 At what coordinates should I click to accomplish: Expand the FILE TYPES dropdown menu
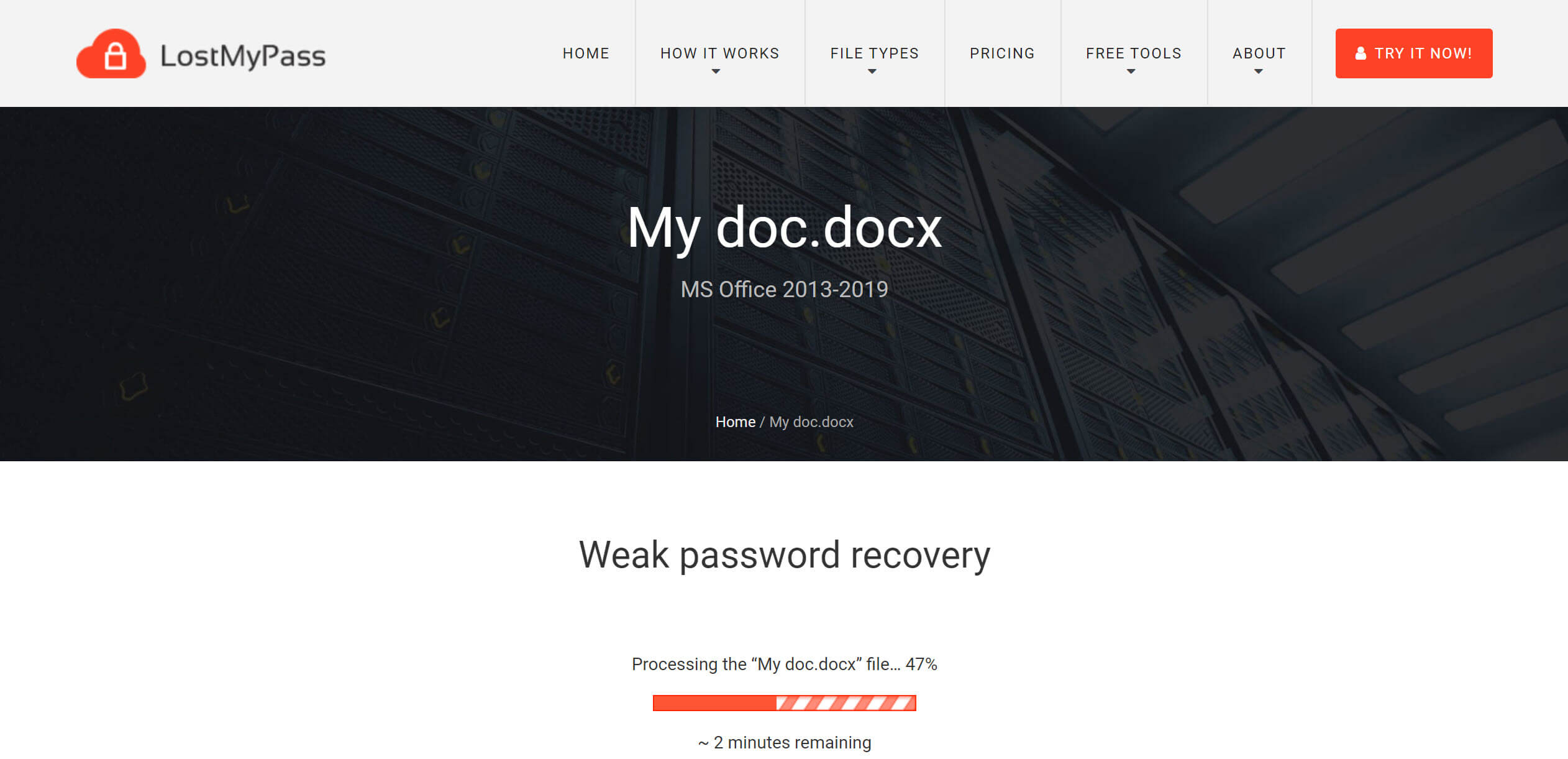pyautogui.click(x=875, y=53)
